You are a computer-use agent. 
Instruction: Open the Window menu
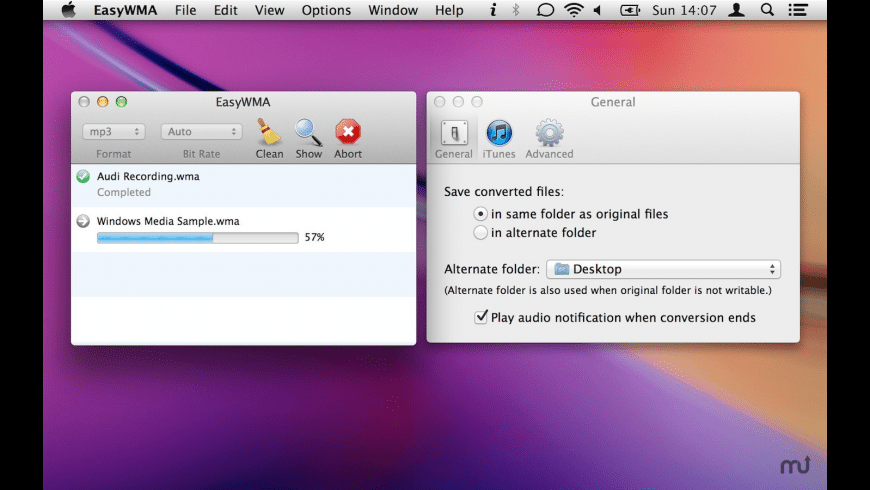(x=393, y=10)
